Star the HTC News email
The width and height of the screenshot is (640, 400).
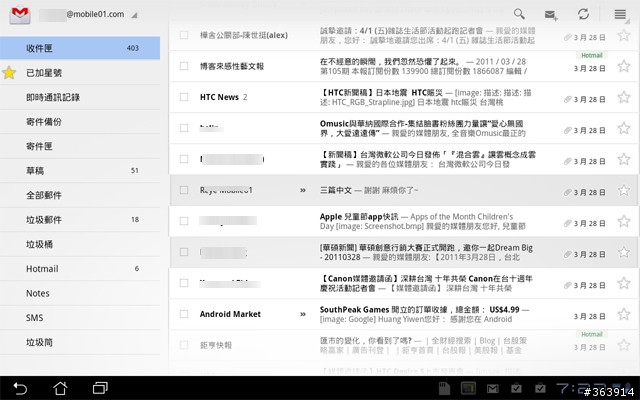tap(624, 97)
